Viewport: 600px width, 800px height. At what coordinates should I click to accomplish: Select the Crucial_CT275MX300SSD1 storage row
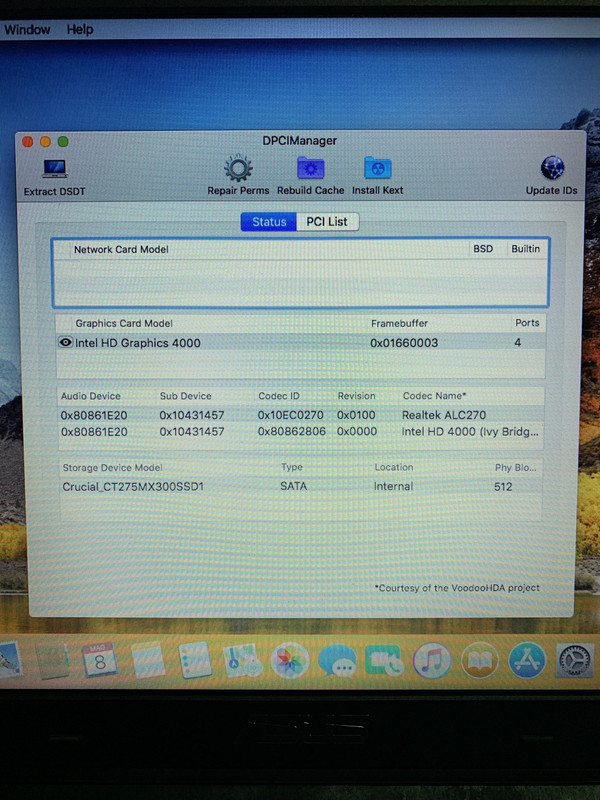[301, 487]
